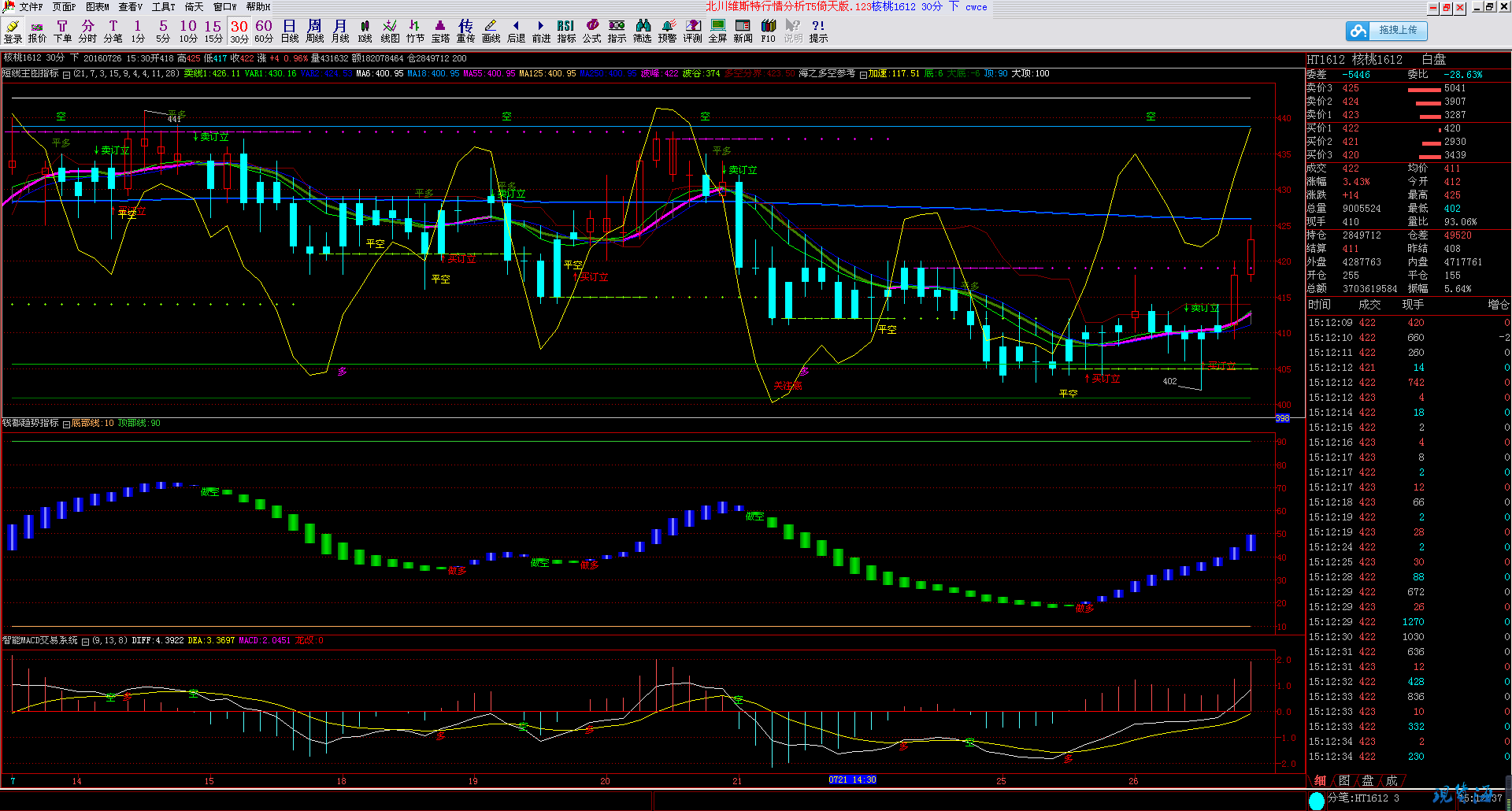Switch to the 图 chart tab
The width and height of the screenshot is (1512, 811).
1344,780
